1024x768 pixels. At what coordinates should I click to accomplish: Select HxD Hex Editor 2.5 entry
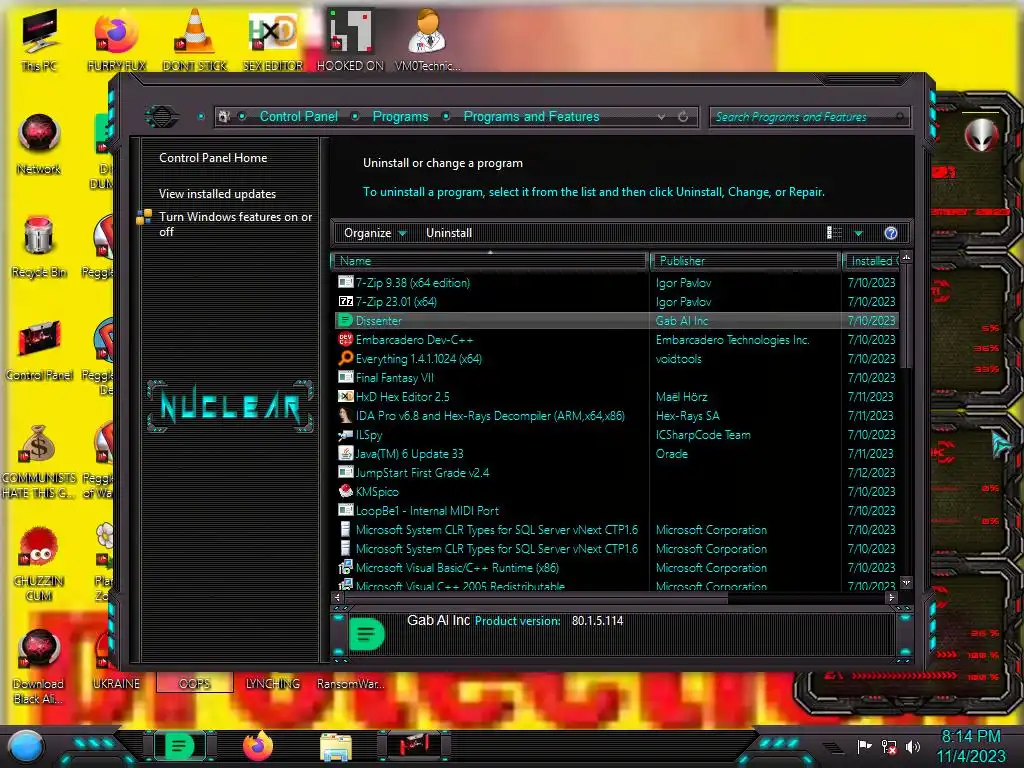616,396
